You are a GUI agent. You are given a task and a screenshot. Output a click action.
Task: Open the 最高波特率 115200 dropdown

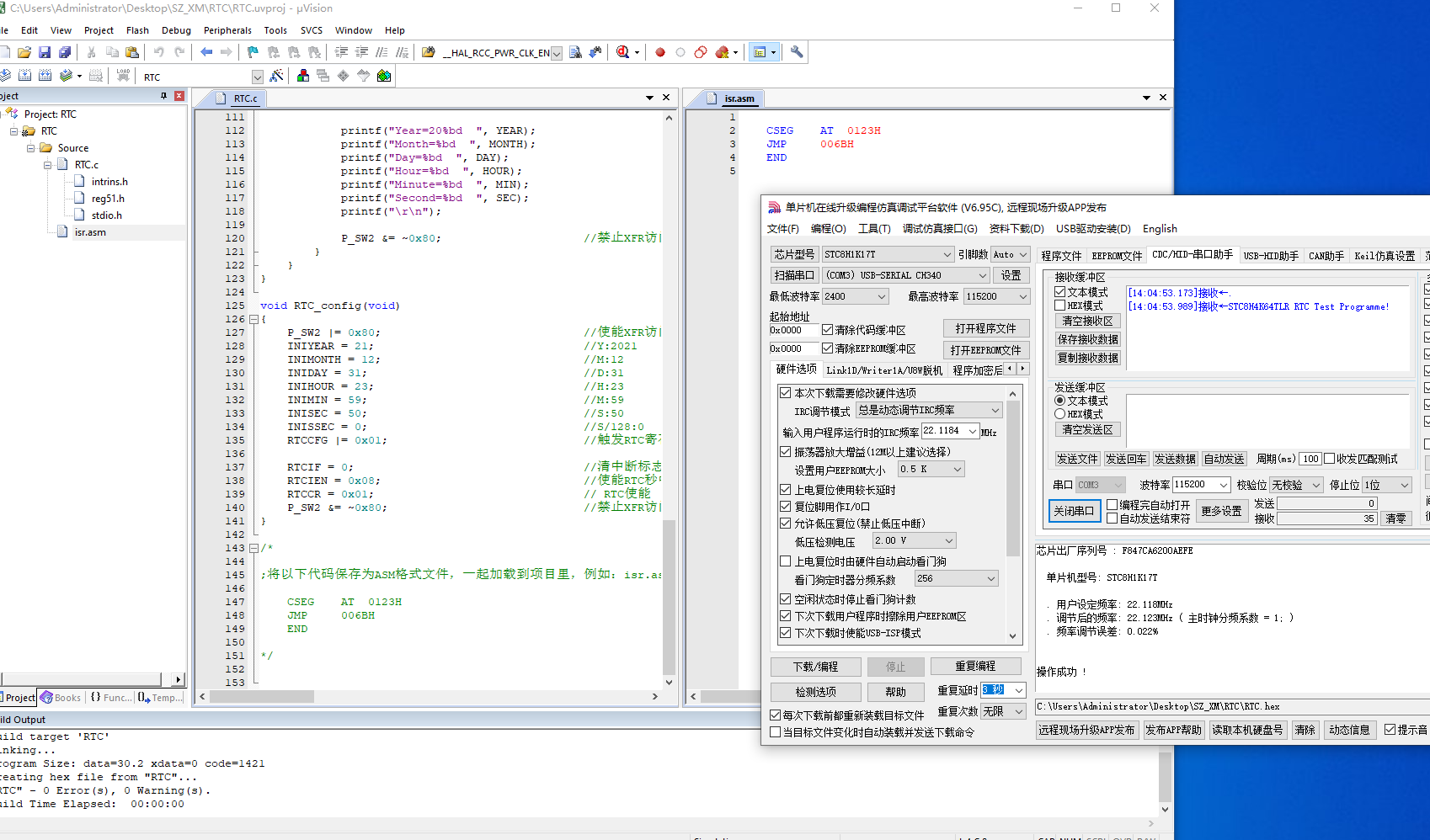click(997, 296)
